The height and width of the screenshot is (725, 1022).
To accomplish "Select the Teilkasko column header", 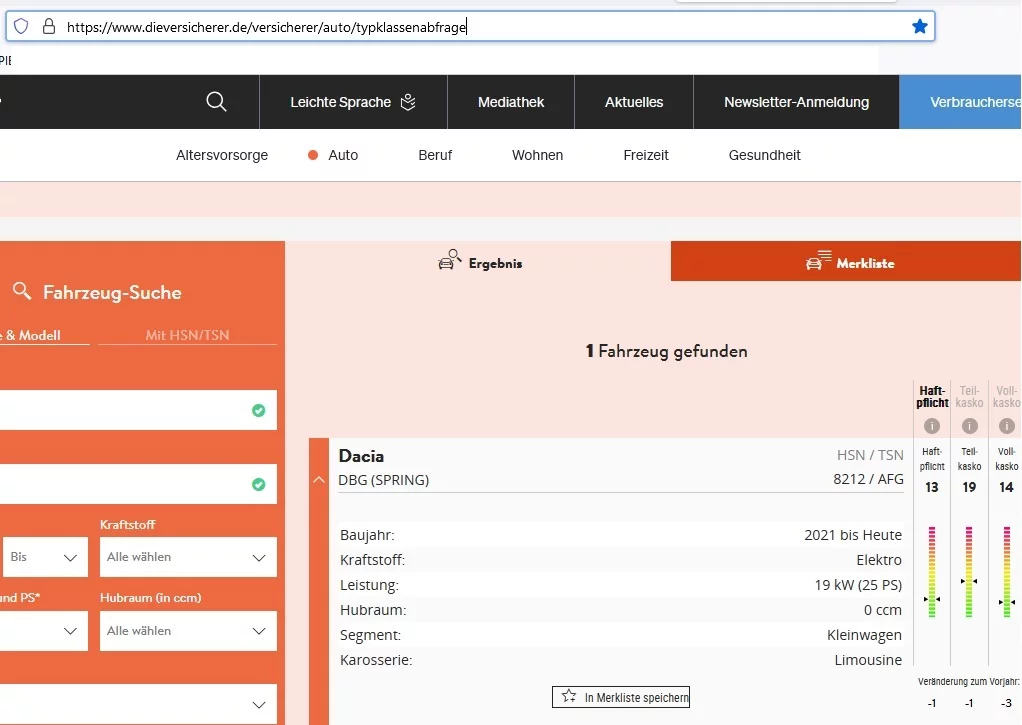I will (x=969, y=396).
